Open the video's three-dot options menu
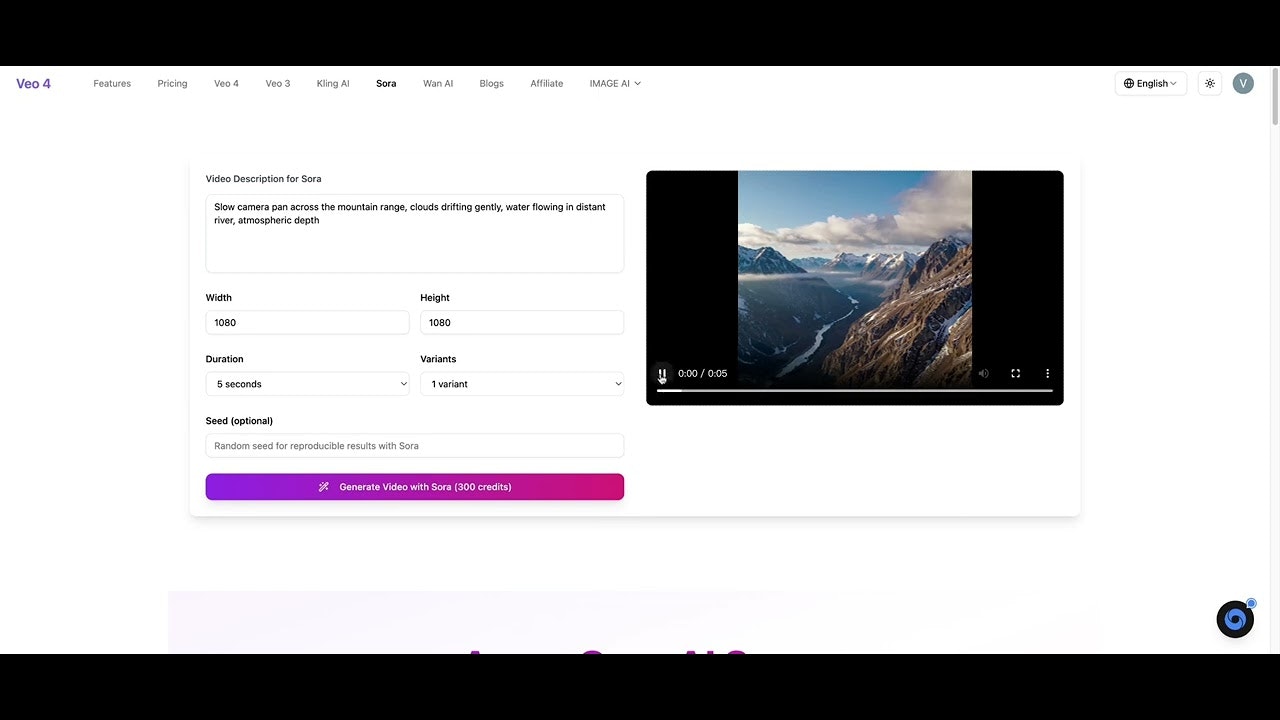Image resolution: width=1280 pixels, height=720 pixels. click(1047, 373)
